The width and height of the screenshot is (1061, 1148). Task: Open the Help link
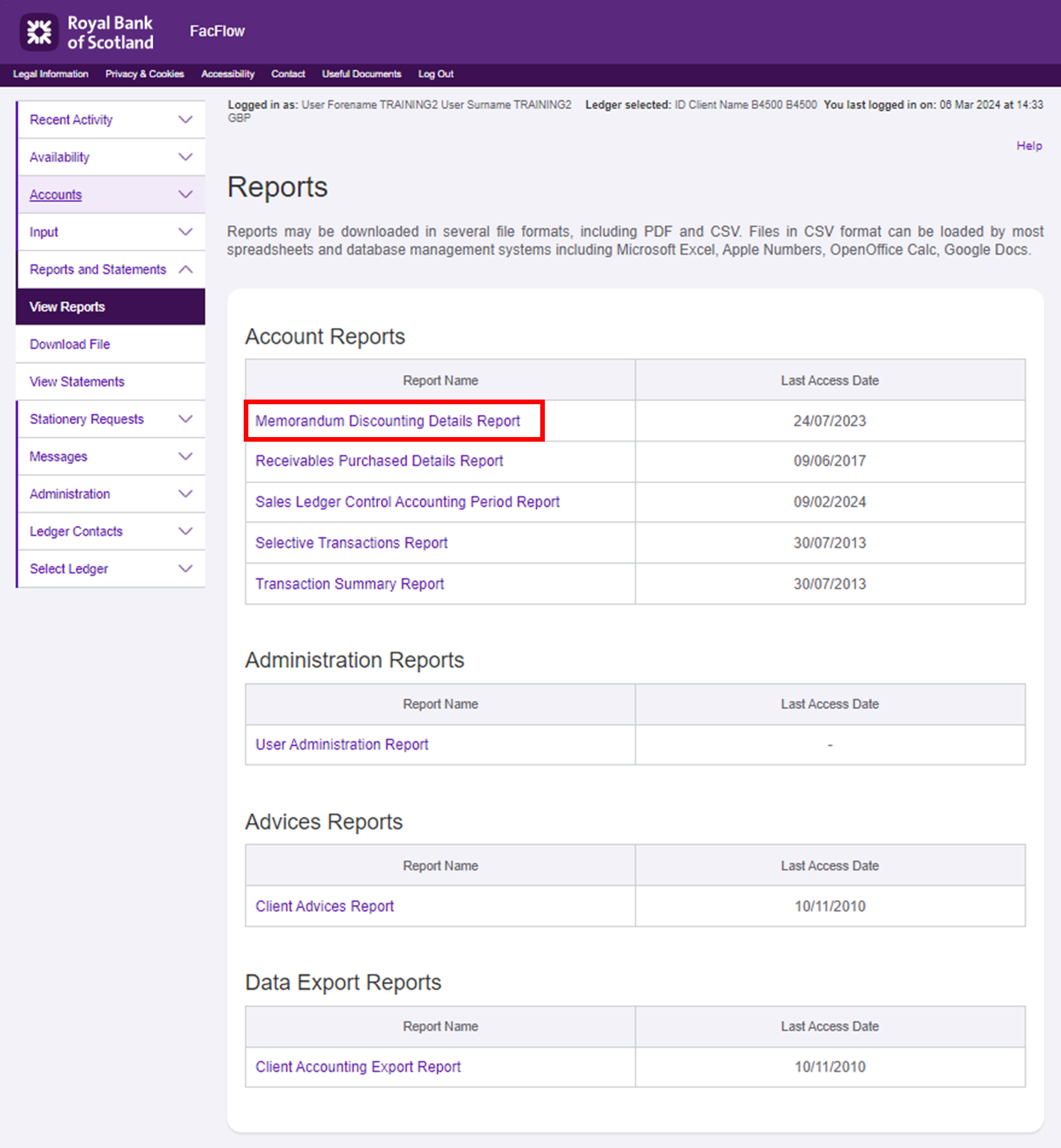pyautogui.click(x=1029, y=146)
